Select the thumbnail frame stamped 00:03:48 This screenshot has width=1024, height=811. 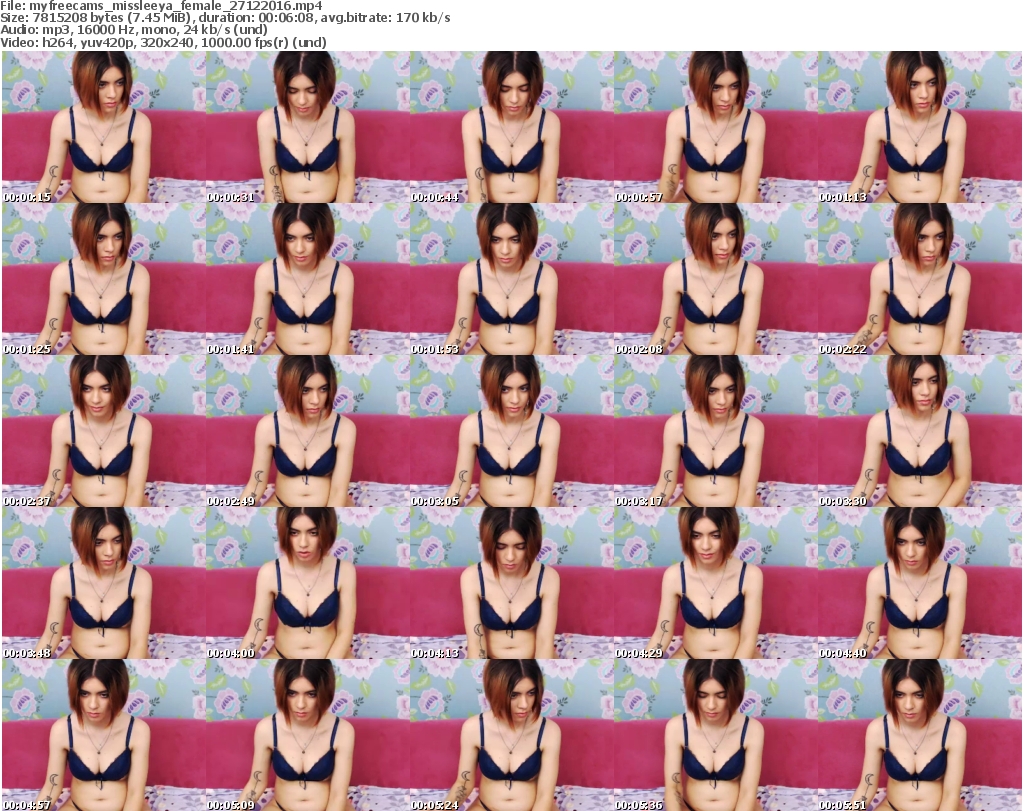104,583
